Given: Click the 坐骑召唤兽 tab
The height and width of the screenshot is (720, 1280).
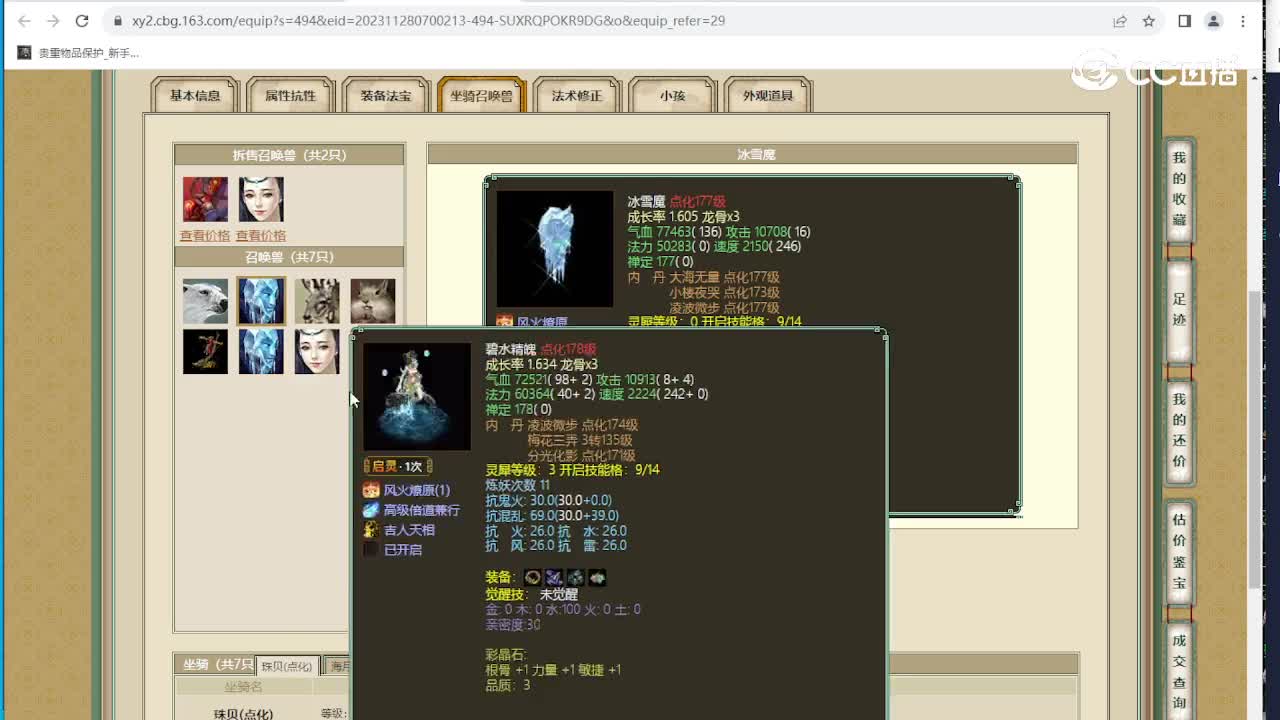Looking at the screenshot, I should pyautogui.click(x=481, y=96).
